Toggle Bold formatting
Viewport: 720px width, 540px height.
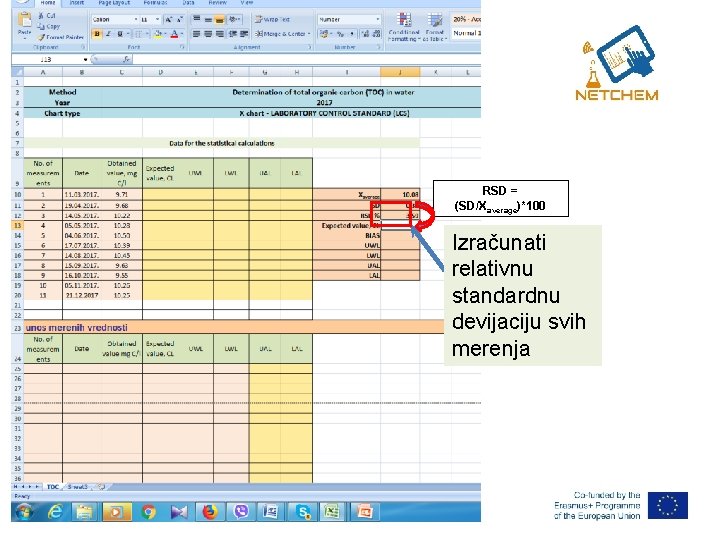[97, 34]
